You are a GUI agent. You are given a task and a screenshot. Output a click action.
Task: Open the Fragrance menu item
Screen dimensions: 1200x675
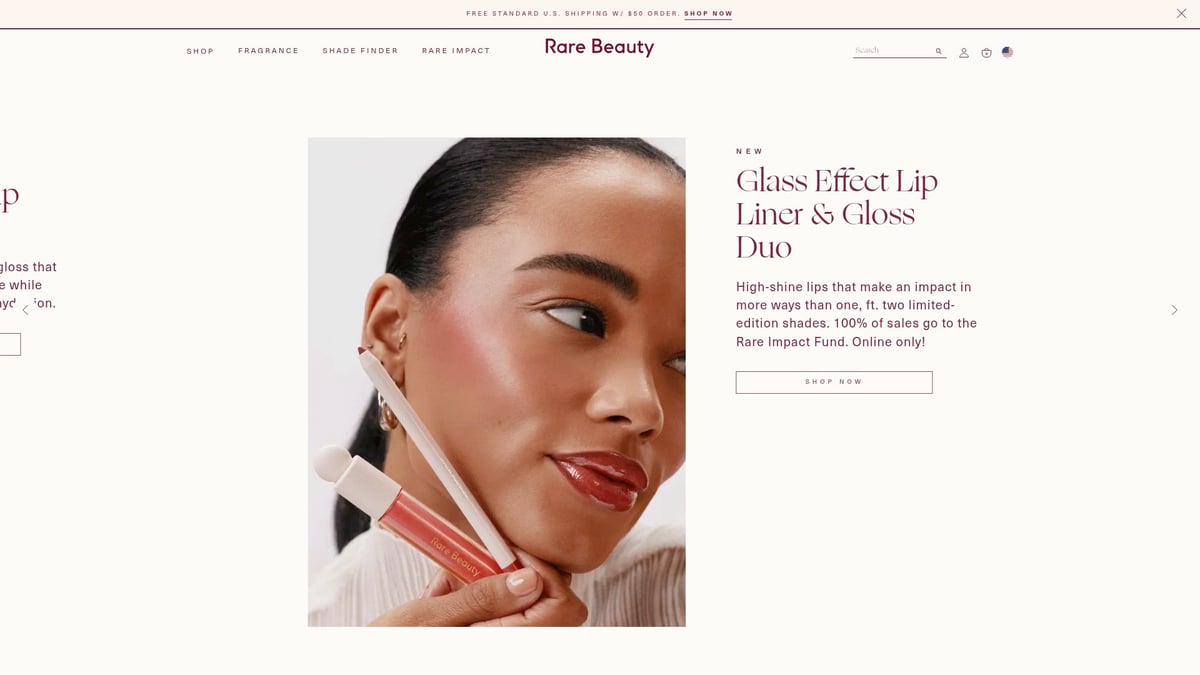[268, 51]
